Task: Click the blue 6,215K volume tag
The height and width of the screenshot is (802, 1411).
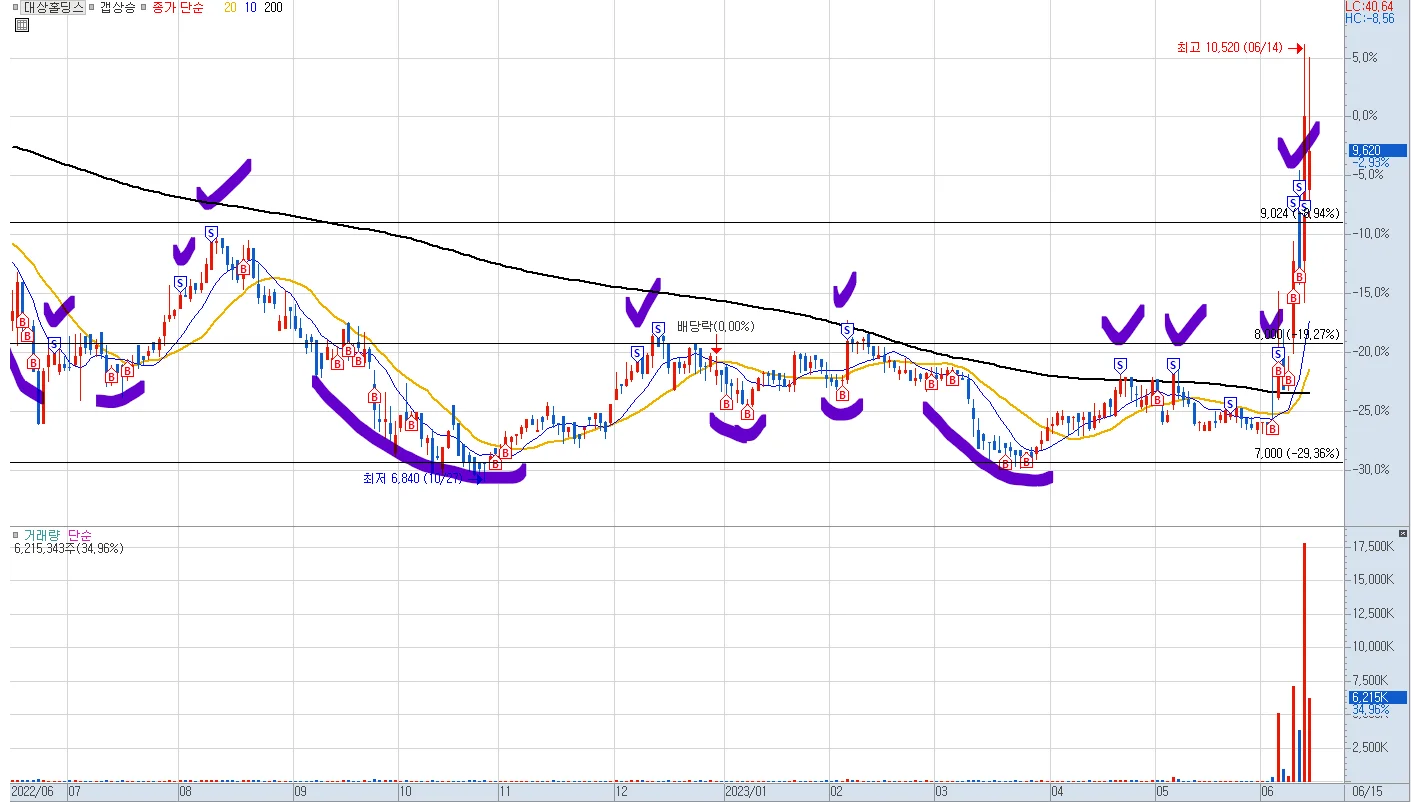Action: (x=1376, y=698)
